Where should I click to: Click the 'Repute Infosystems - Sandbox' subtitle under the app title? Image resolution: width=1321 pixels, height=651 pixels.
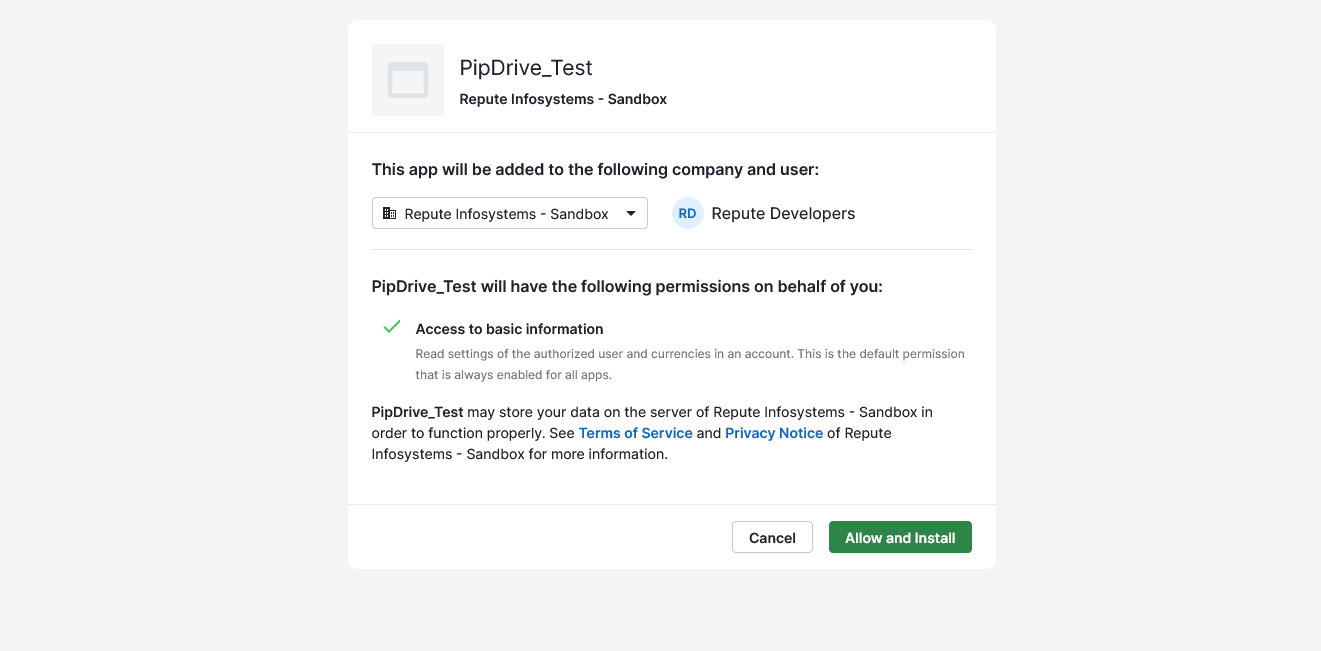[x=563, y=99]
